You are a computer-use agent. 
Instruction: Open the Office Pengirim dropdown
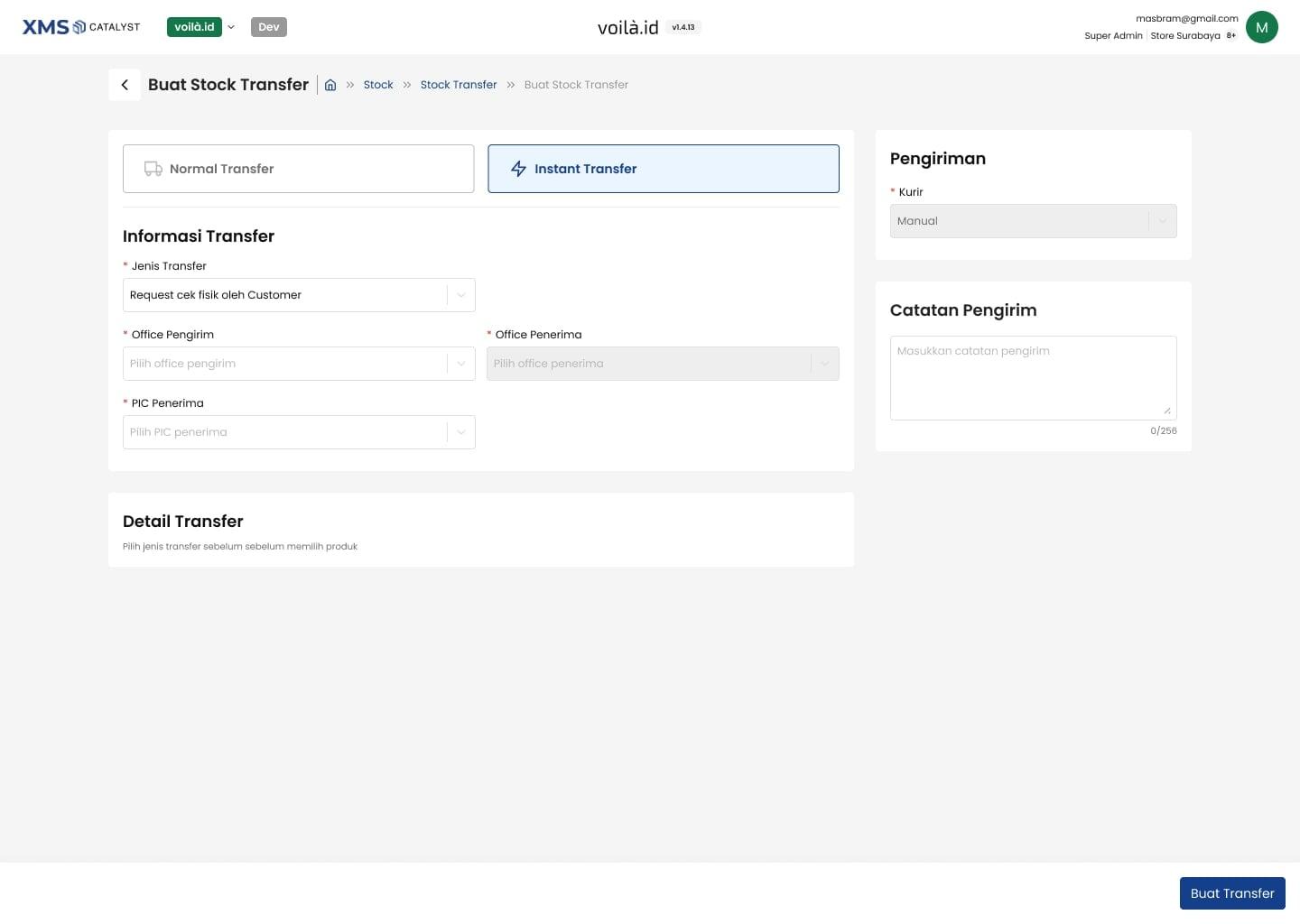pyautogui.click(x=299, y=364)
